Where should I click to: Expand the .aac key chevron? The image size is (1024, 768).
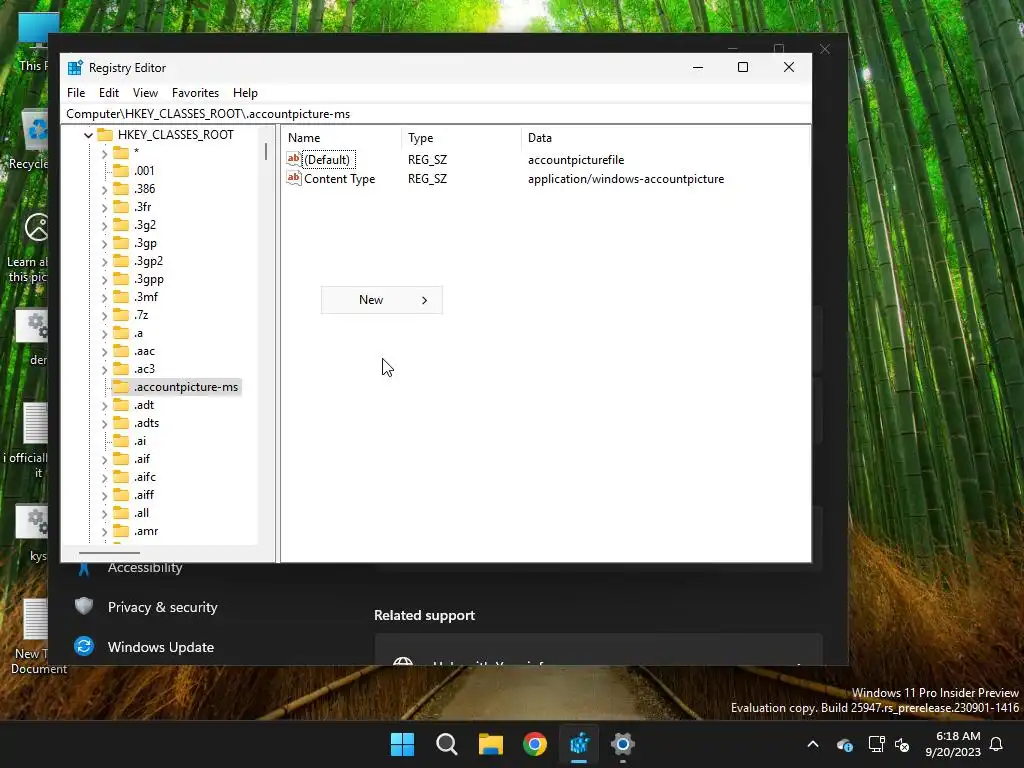pyautogui.click(x=104, y=351)
